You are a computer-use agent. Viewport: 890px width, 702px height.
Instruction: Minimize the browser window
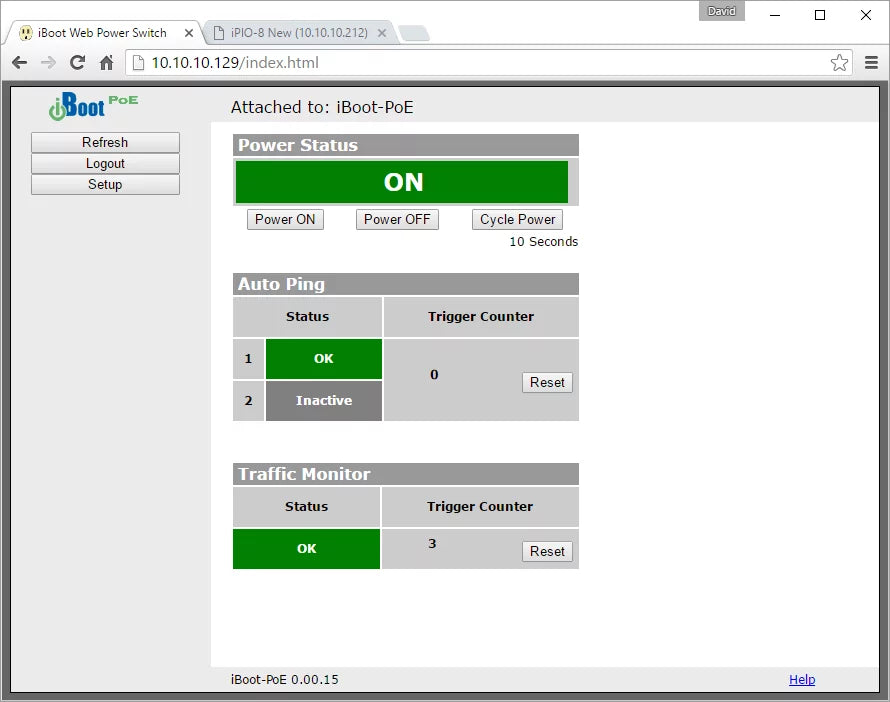tap(775, 15)
